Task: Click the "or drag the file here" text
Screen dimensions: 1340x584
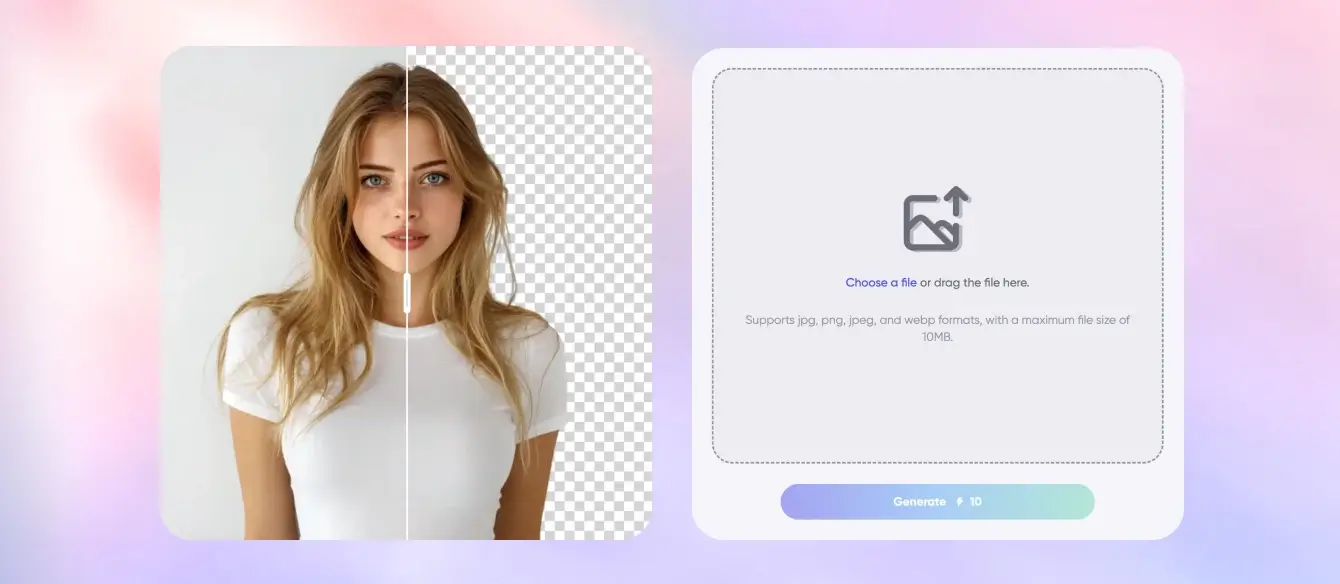Action: point(975,283)
